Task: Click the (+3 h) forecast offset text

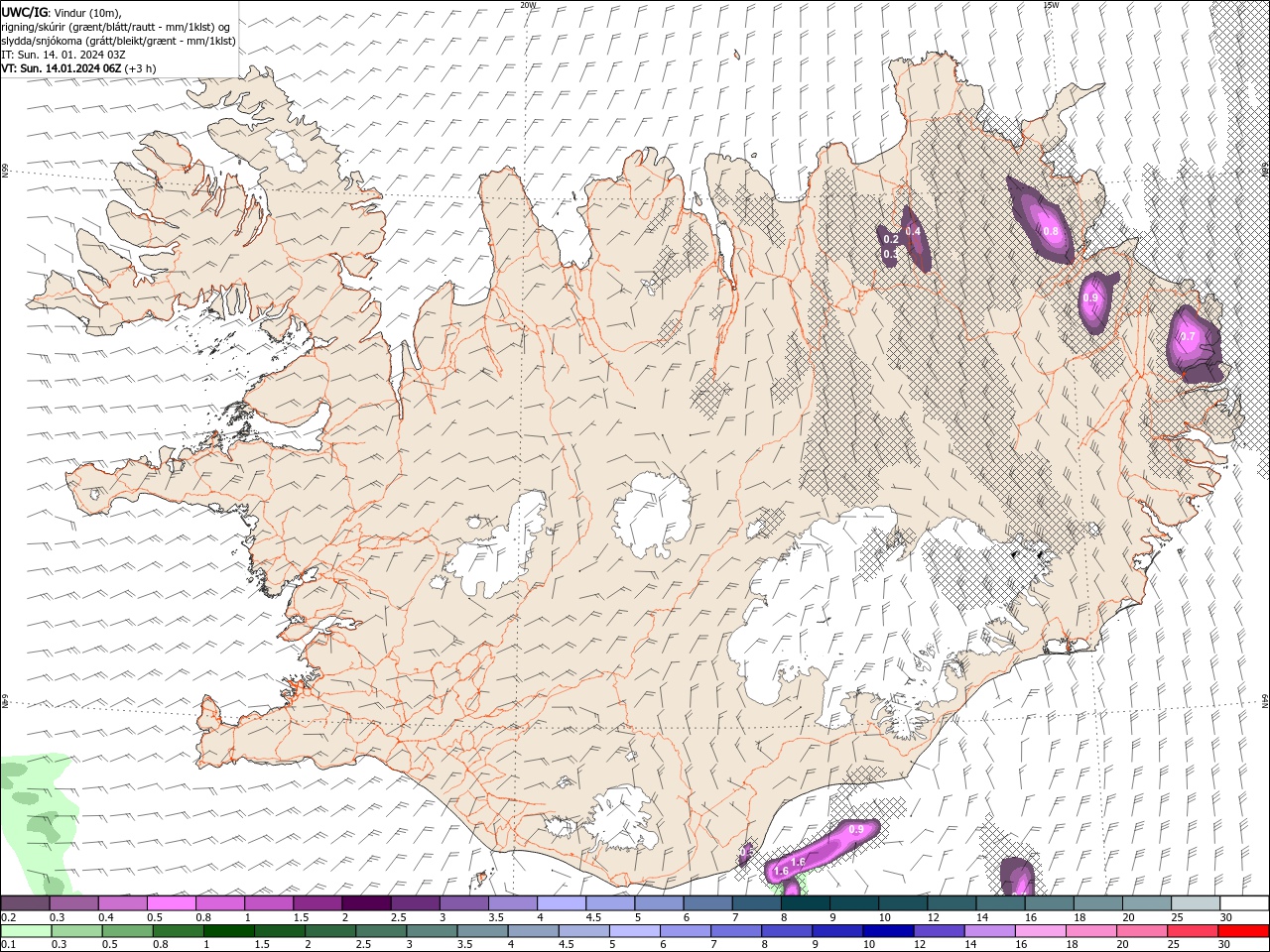Action: click(x=140, y=68)
